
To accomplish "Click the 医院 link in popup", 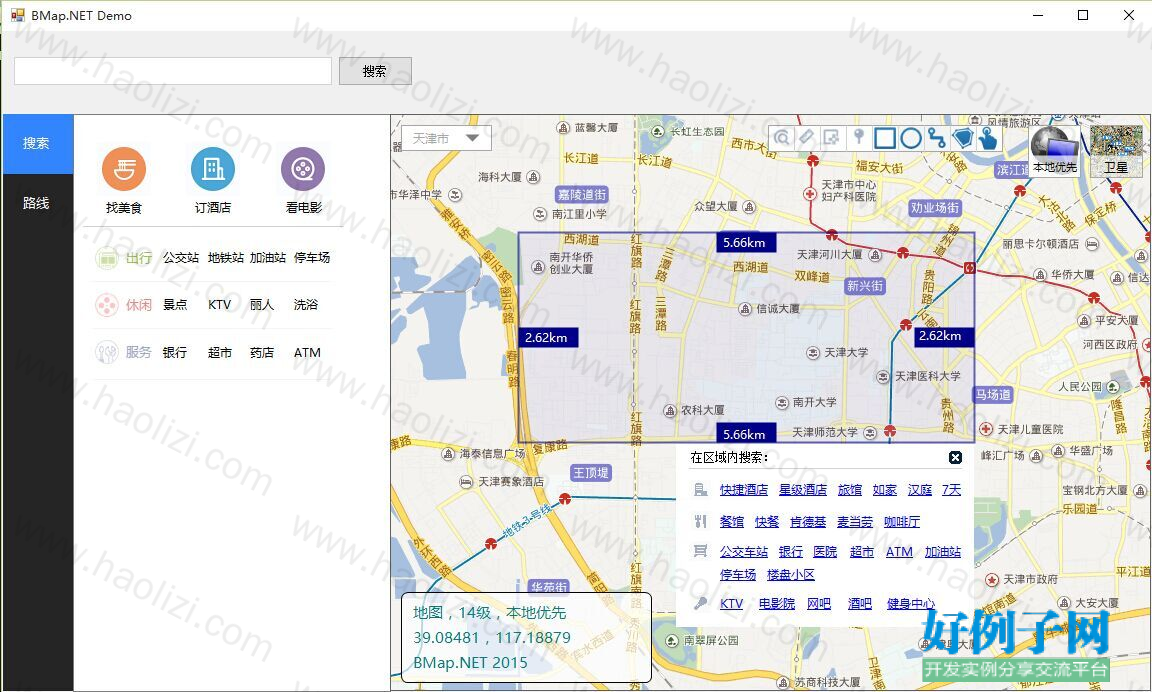I will 825,552.
